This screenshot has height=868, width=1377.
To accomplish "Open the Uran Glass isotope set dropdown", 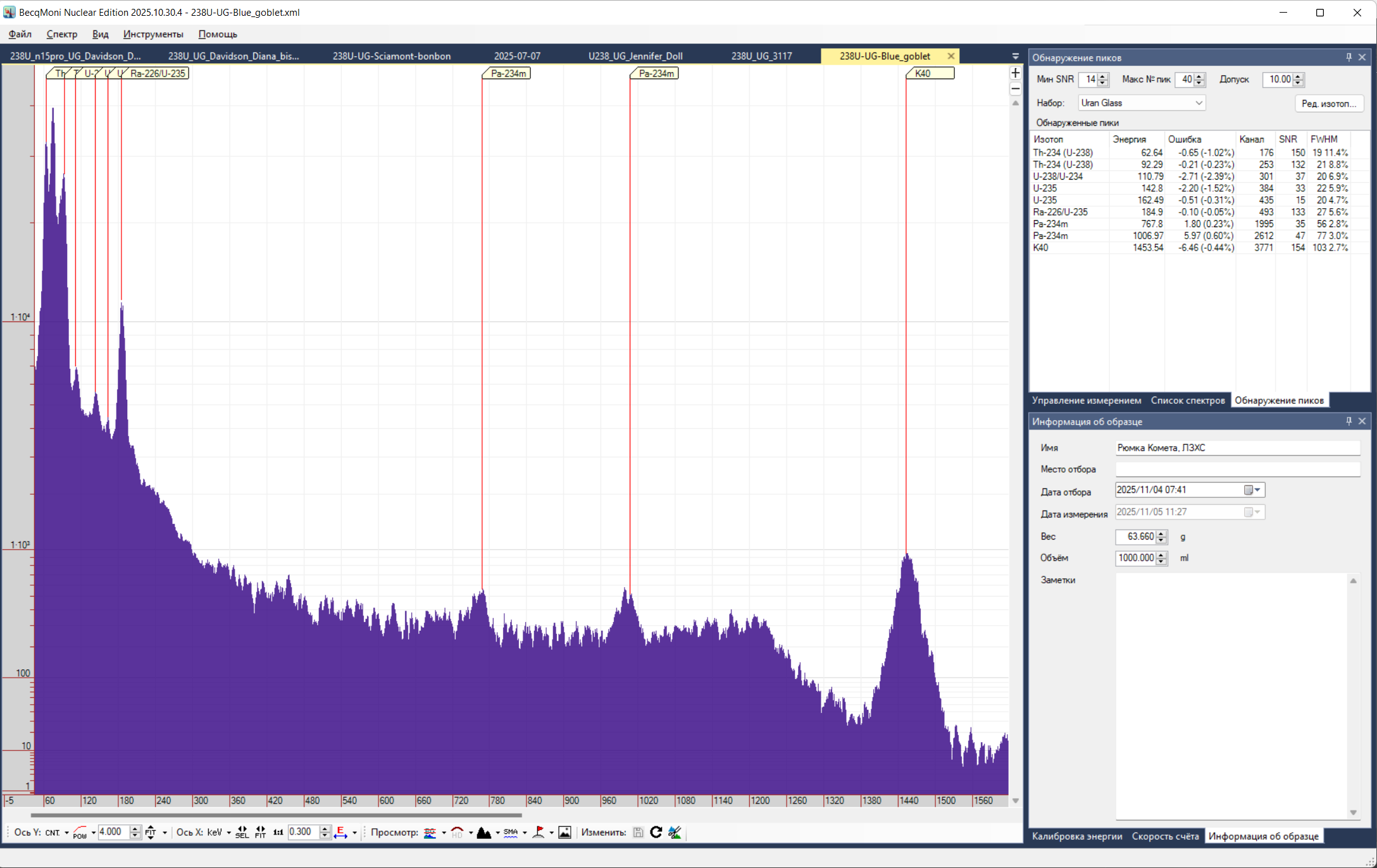I will pyautogui.click(x=1199, y=103).
